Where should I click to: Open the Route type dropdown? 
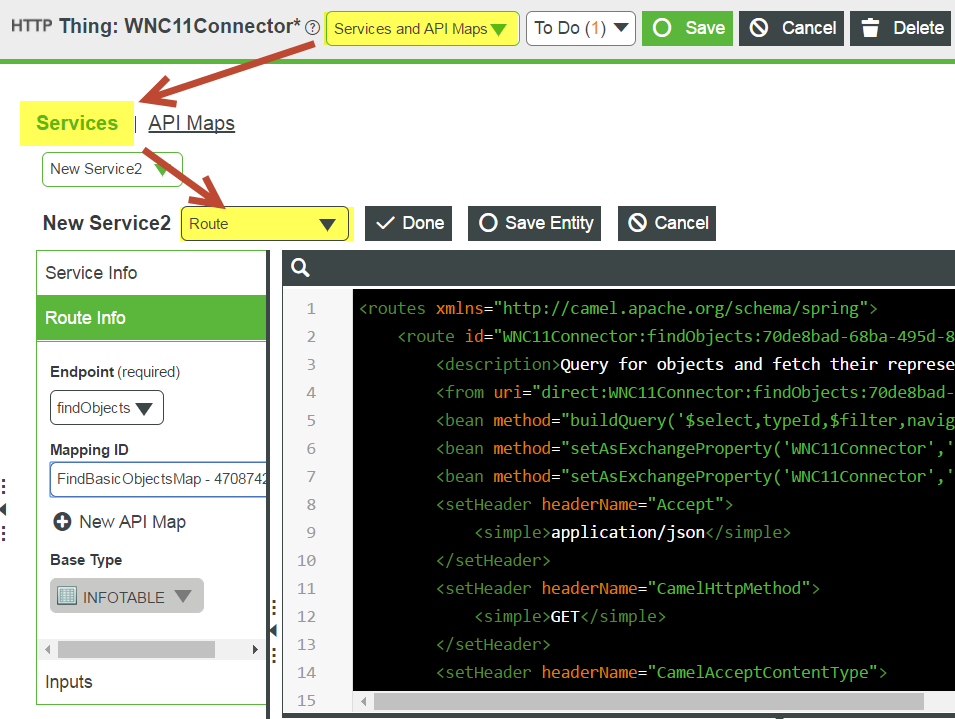pos(264,223)
